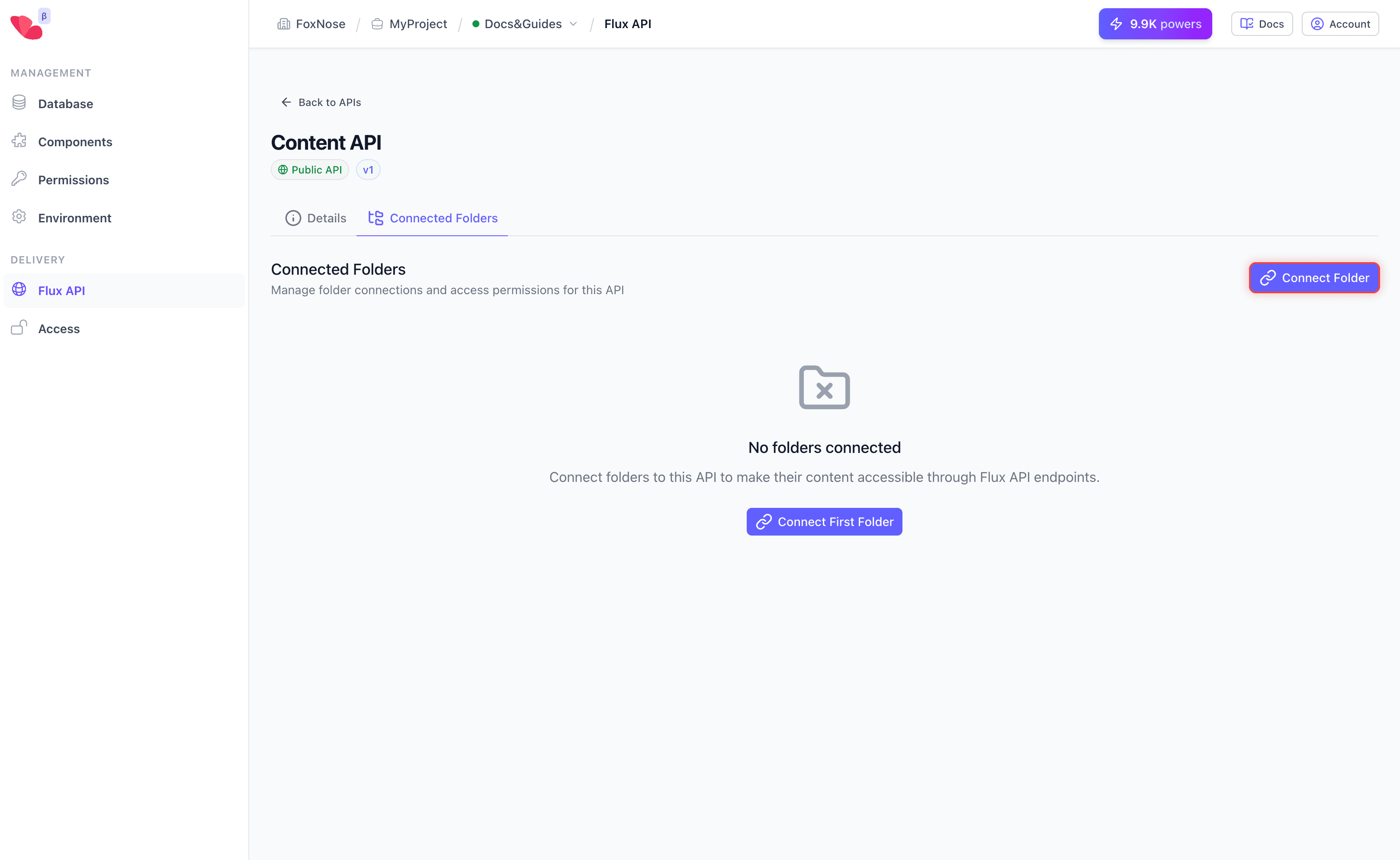This screenshot has width=1400, height=860.
Task: Select the Components puzzle icon
Action: point(19,141)
